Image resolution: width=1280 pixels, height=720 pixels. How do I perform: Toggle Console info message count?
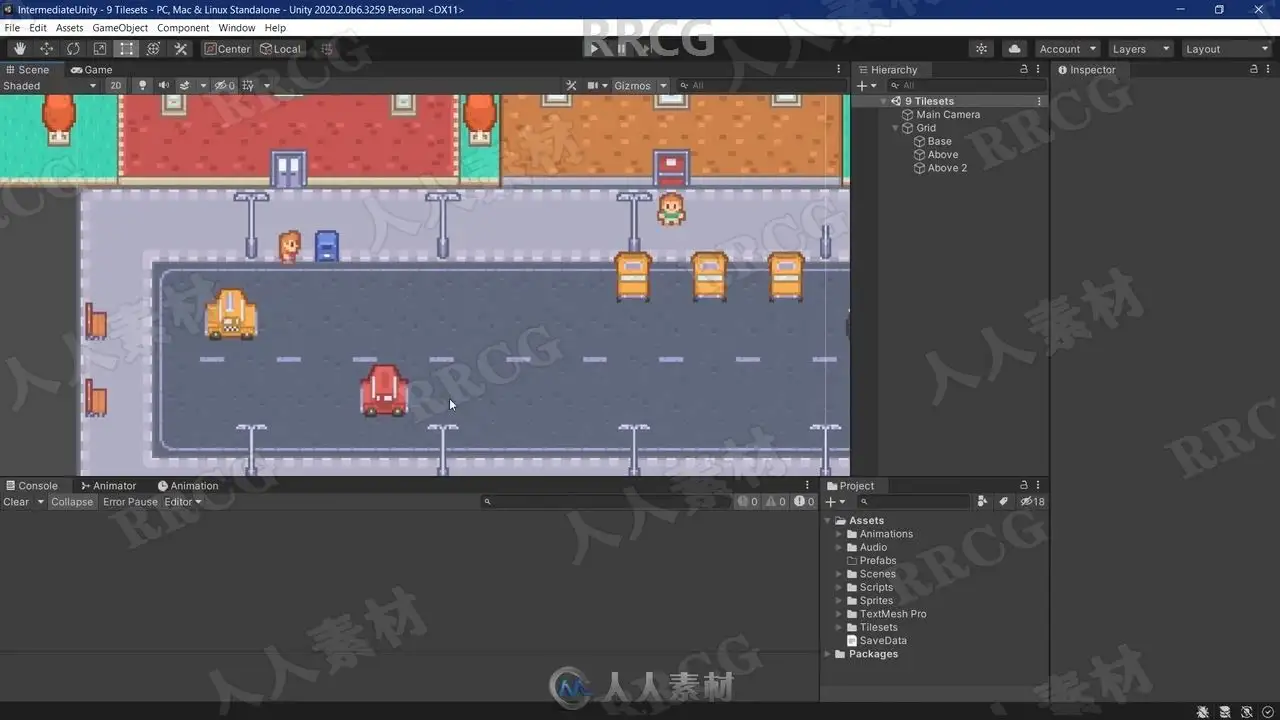[748, 502]
